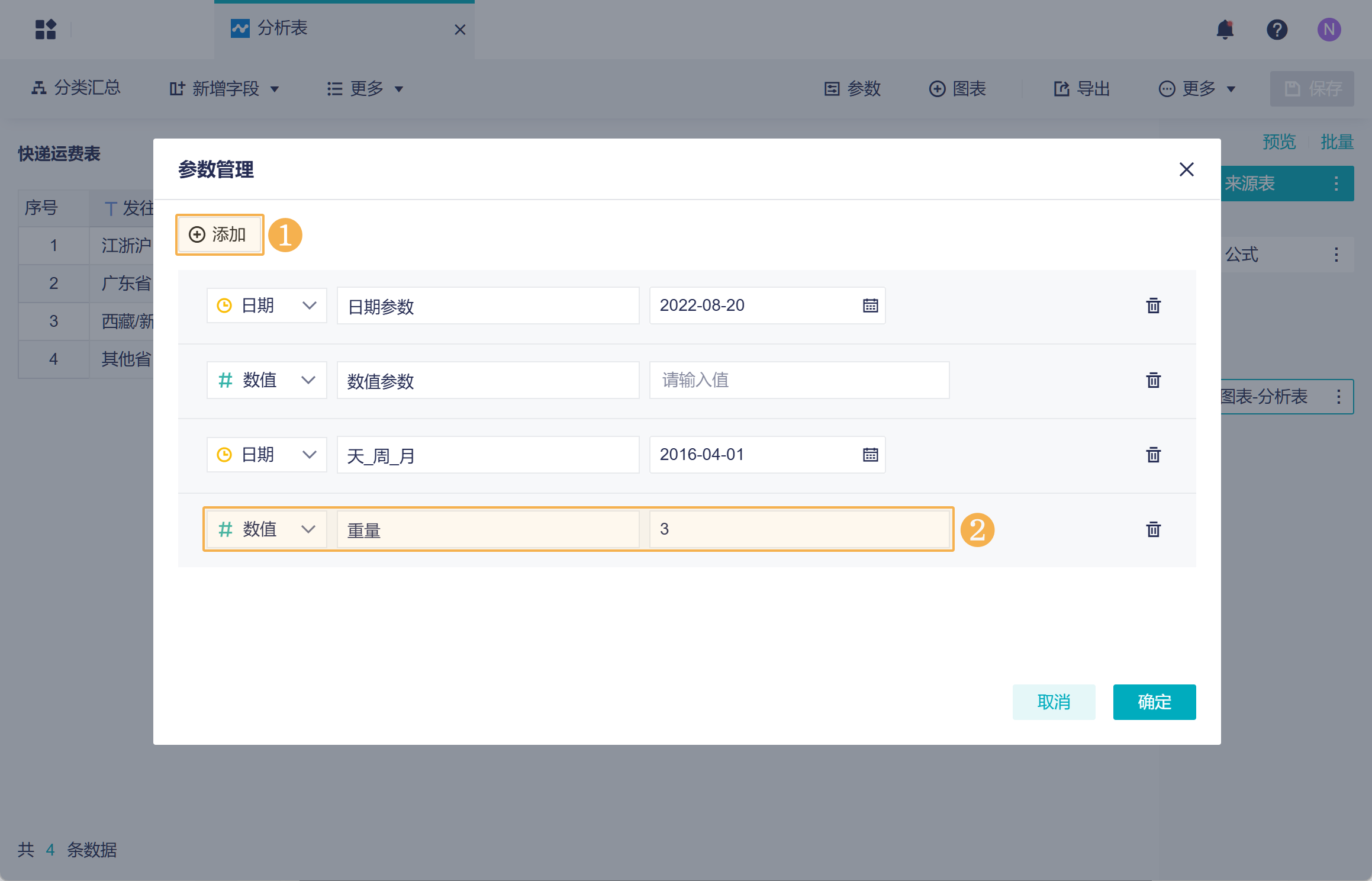The width and height of the screenshot is (1372, 881).
Task: Delete the 天_周_月 parameter row
Action: tap(1153, 455)
